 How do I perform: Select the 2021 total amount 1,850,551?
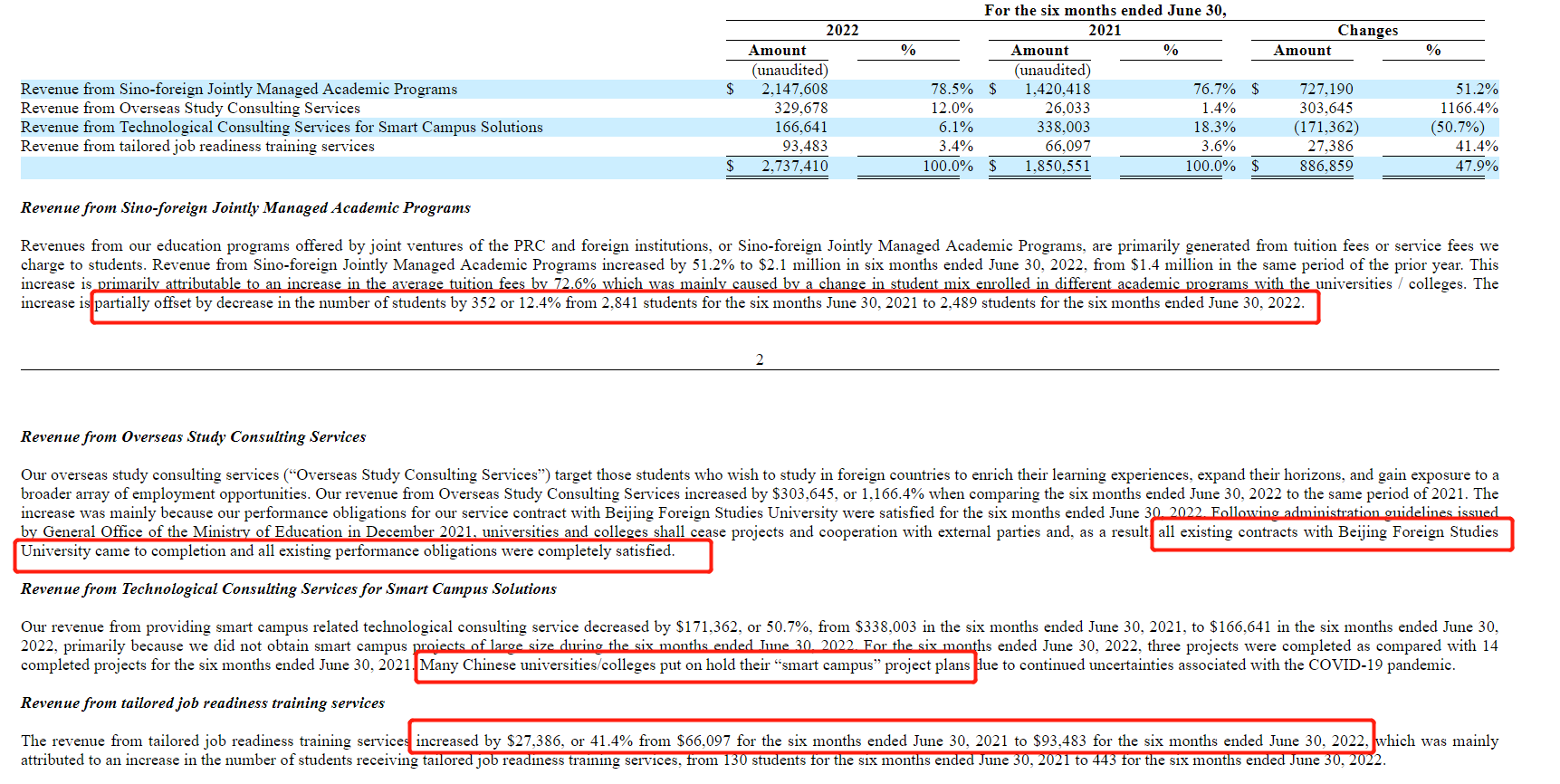1057,166
